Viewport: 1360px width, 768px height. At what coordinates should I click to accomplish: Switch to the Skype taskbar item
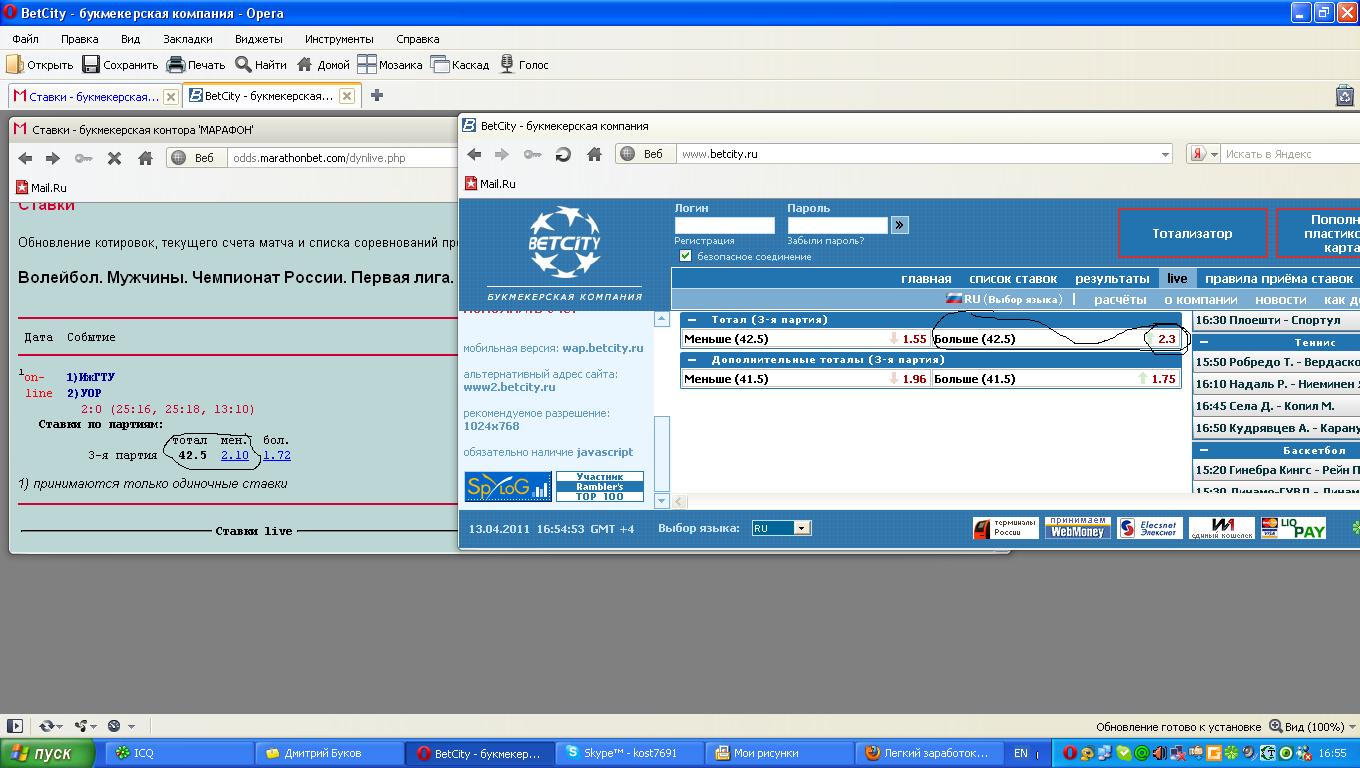pyautogui.click(x=628, y=753)
